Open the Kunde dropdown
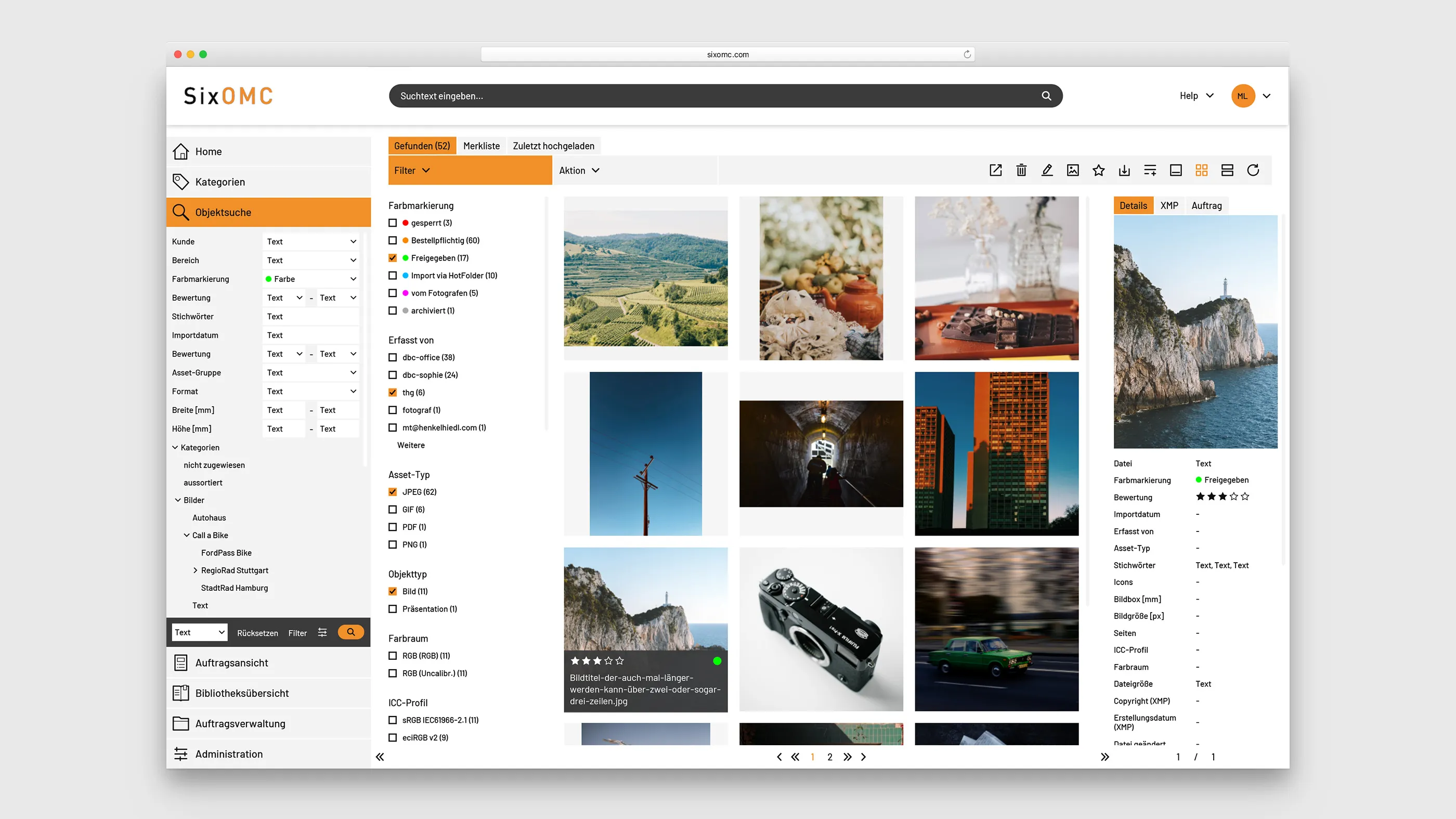 point(311,241)
